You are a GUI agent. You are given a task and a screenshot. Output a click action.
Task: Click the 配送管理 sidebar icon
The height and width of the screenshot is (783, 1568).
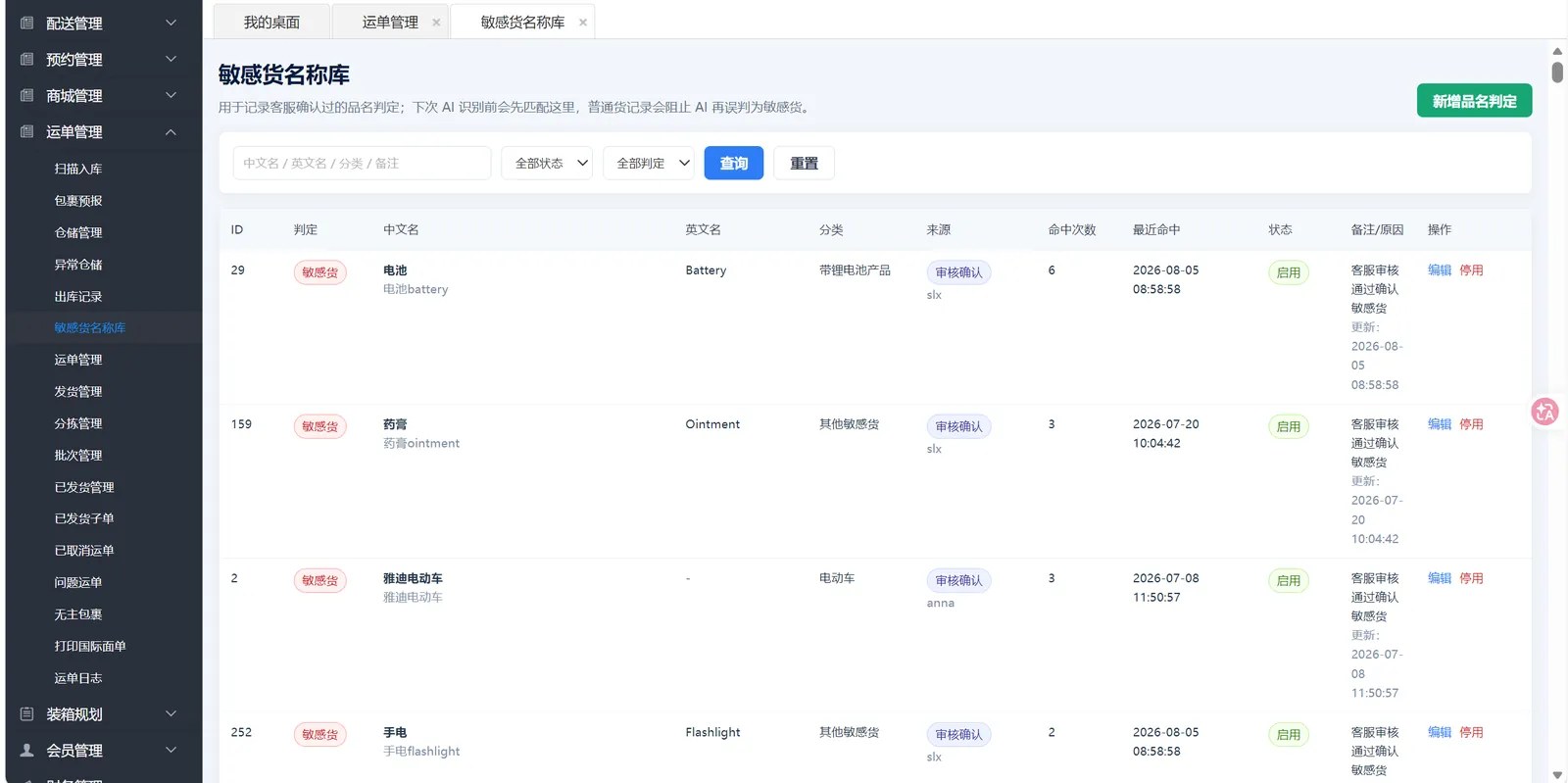(x=26, y=23)
